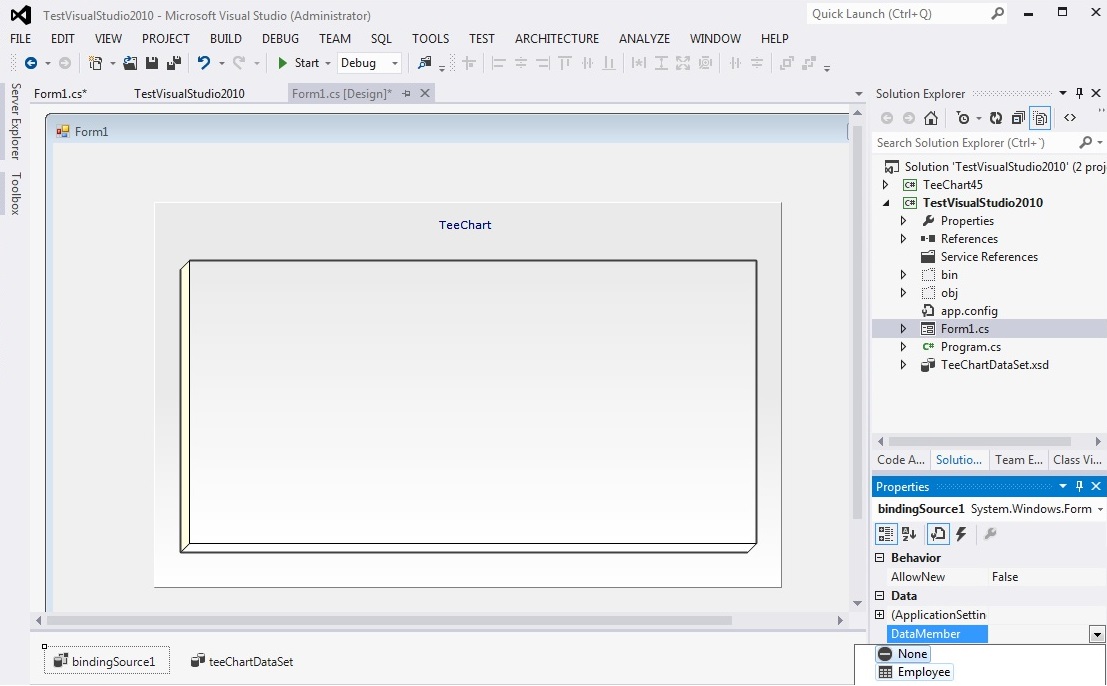Image resolution: width=1107 pixels, height=686 pixels.
Task: Click the Save All icon
Action: [x=174, y=63]
